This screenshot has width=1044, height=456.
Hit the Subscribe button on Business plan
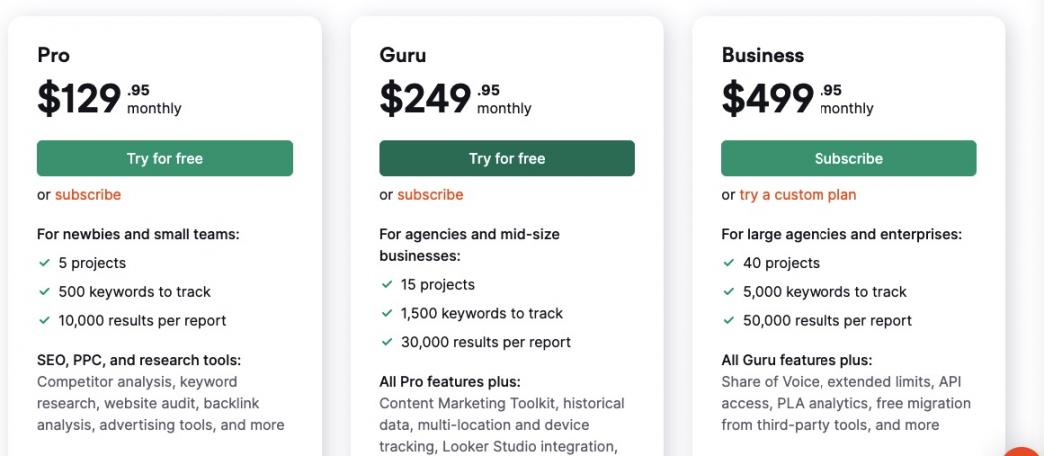point(848,158)
